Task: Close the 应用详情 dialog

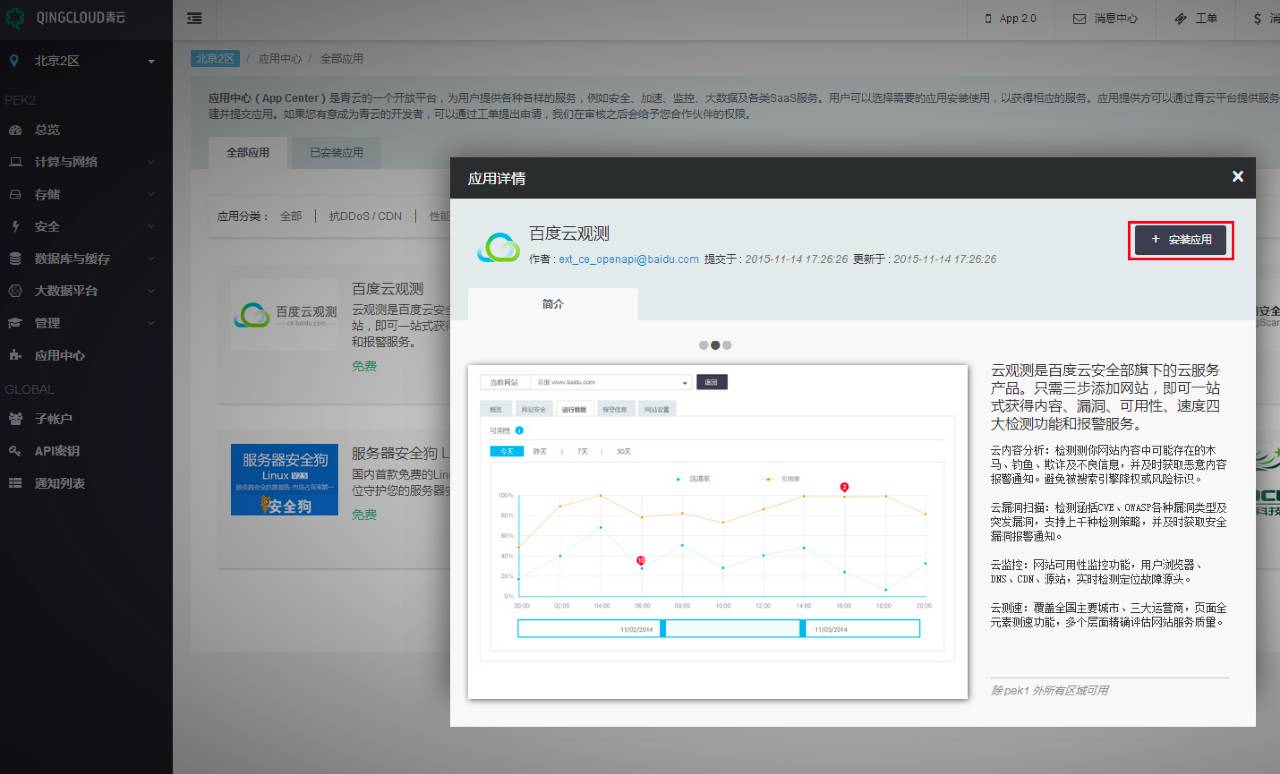Action: [x=1238, y=176]
